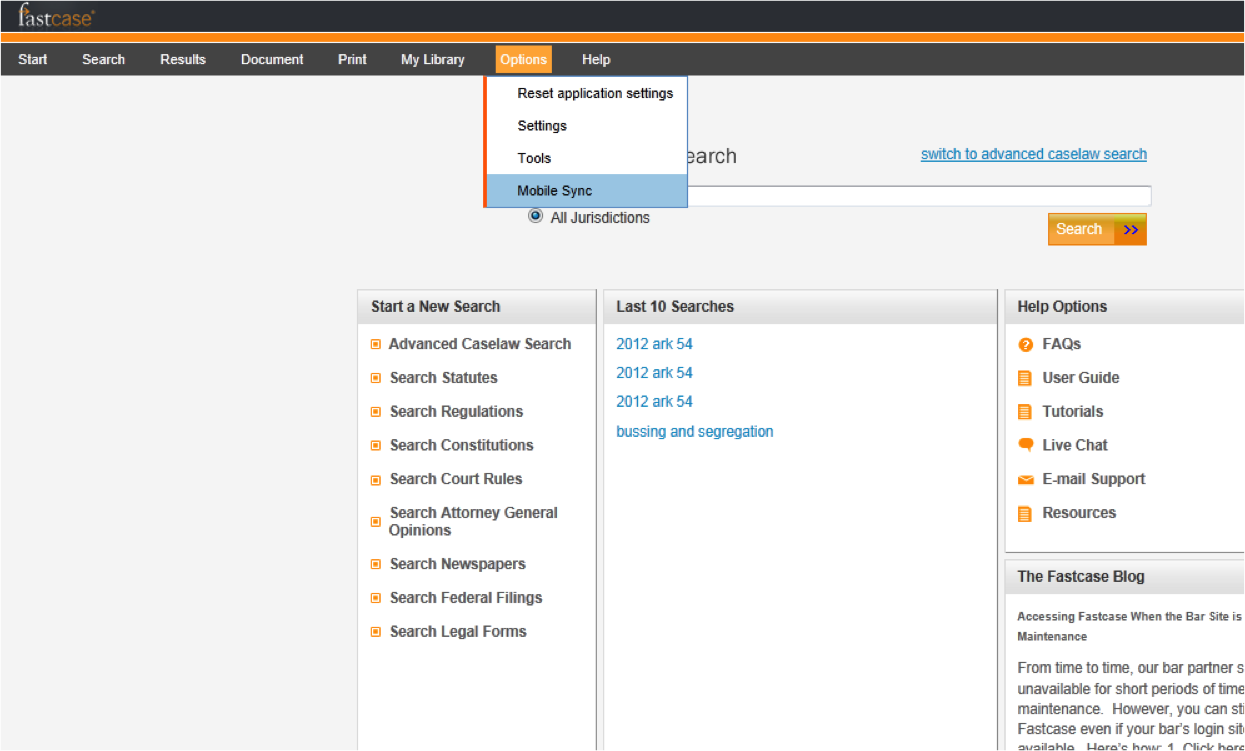The image size is (1245, 751).
Task: Open Settings from the Options dropdown
Action: click(x=542, y=126)
